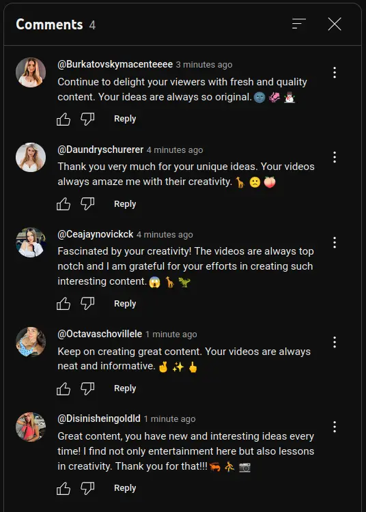This screenshot has height=512, width=366.
Task: Dislike the comment by @Burkatovskymacenteeee
Action: pos(87,119)
